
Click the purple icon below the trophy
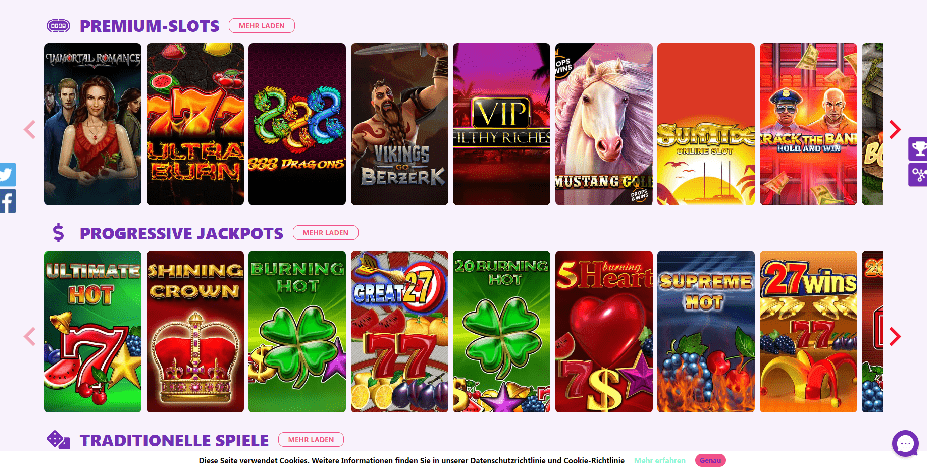click(918, 175)
